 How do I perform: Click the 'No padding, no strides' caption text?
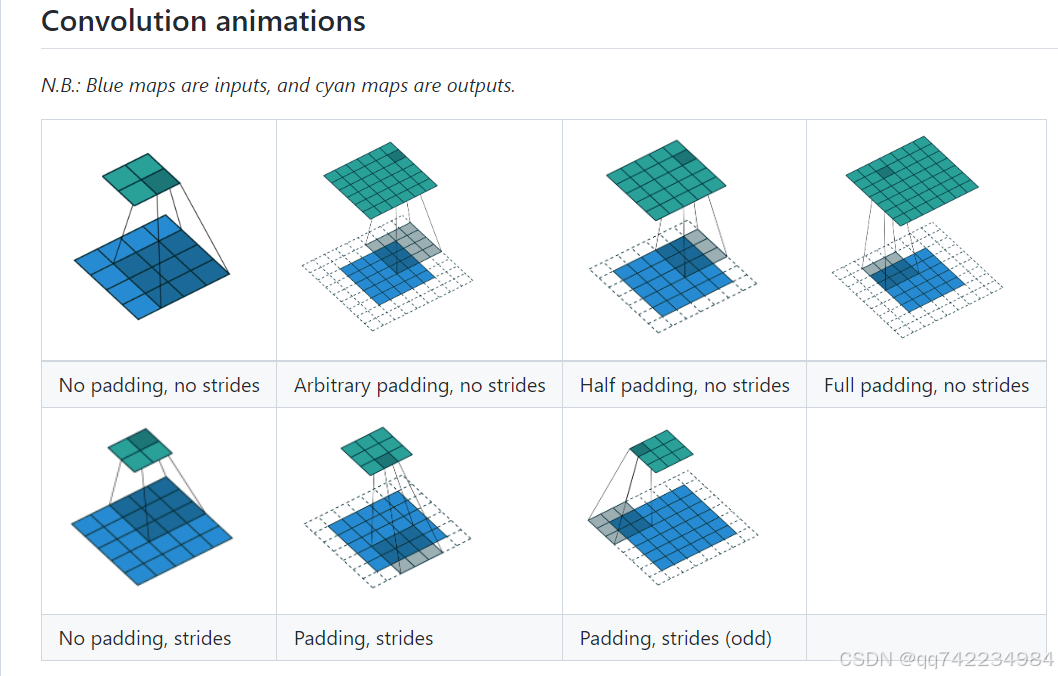tap(159, 385)
